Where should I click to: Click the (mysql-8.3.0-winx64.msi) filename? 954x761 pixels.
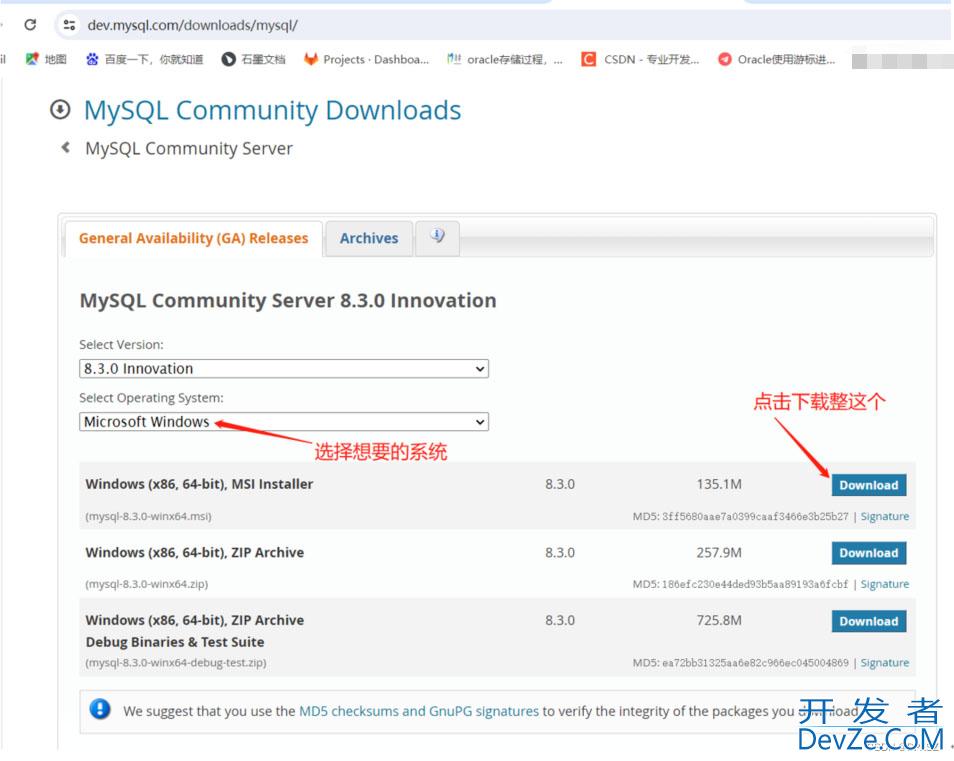148,516
